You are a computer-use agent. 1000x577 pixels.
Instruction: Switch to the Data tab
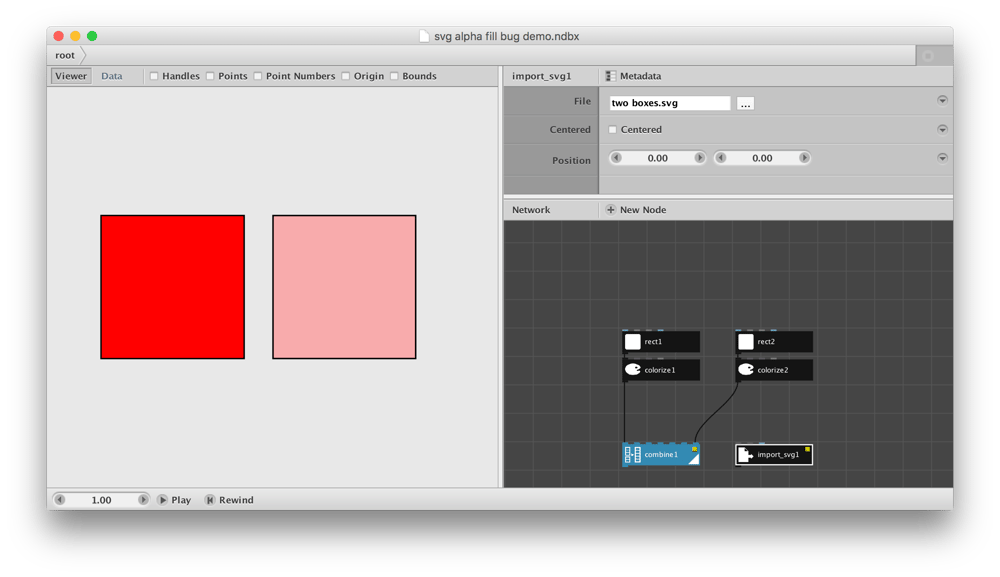112,76
